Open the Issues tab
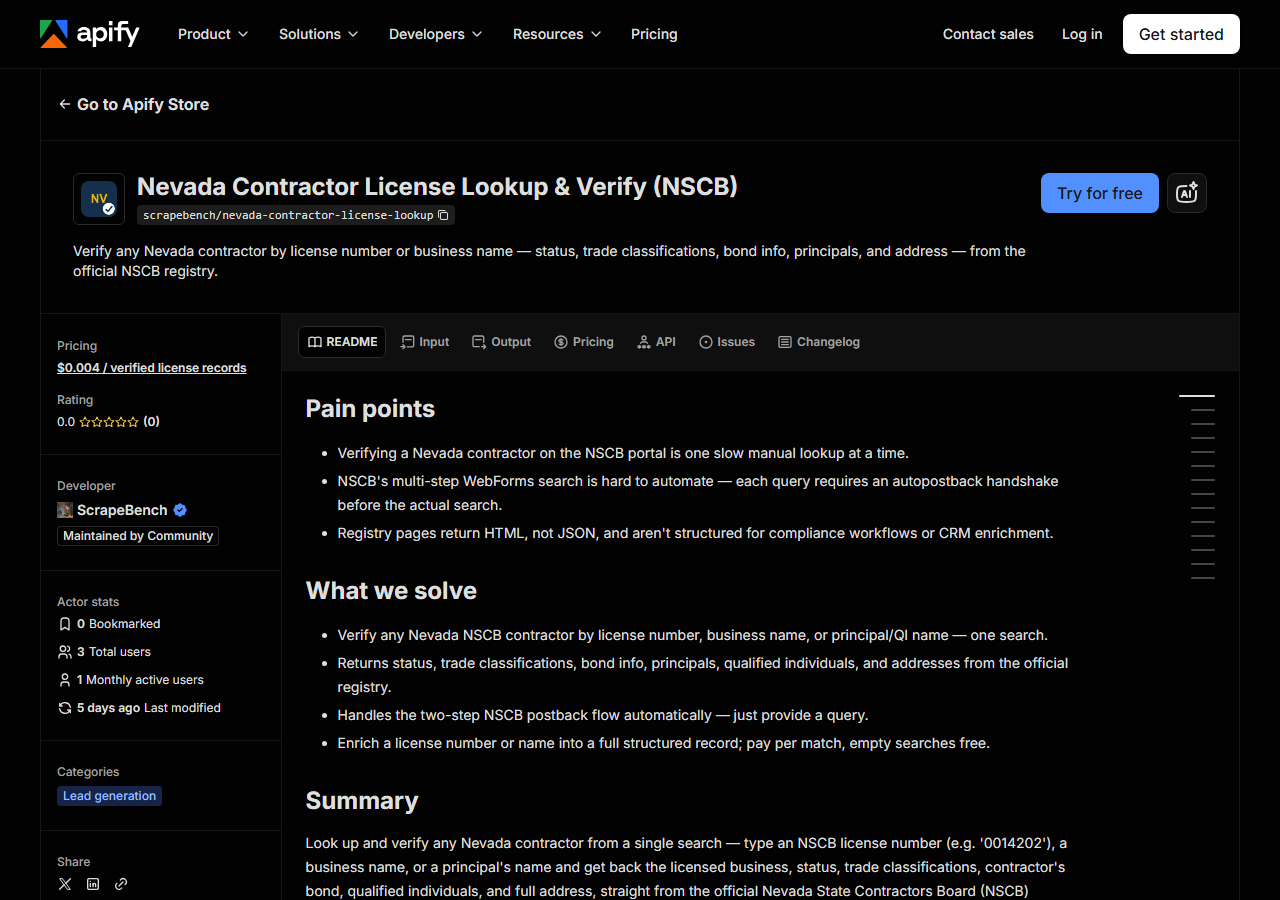This screenshot has width=1280, height=900. [727, 342]
